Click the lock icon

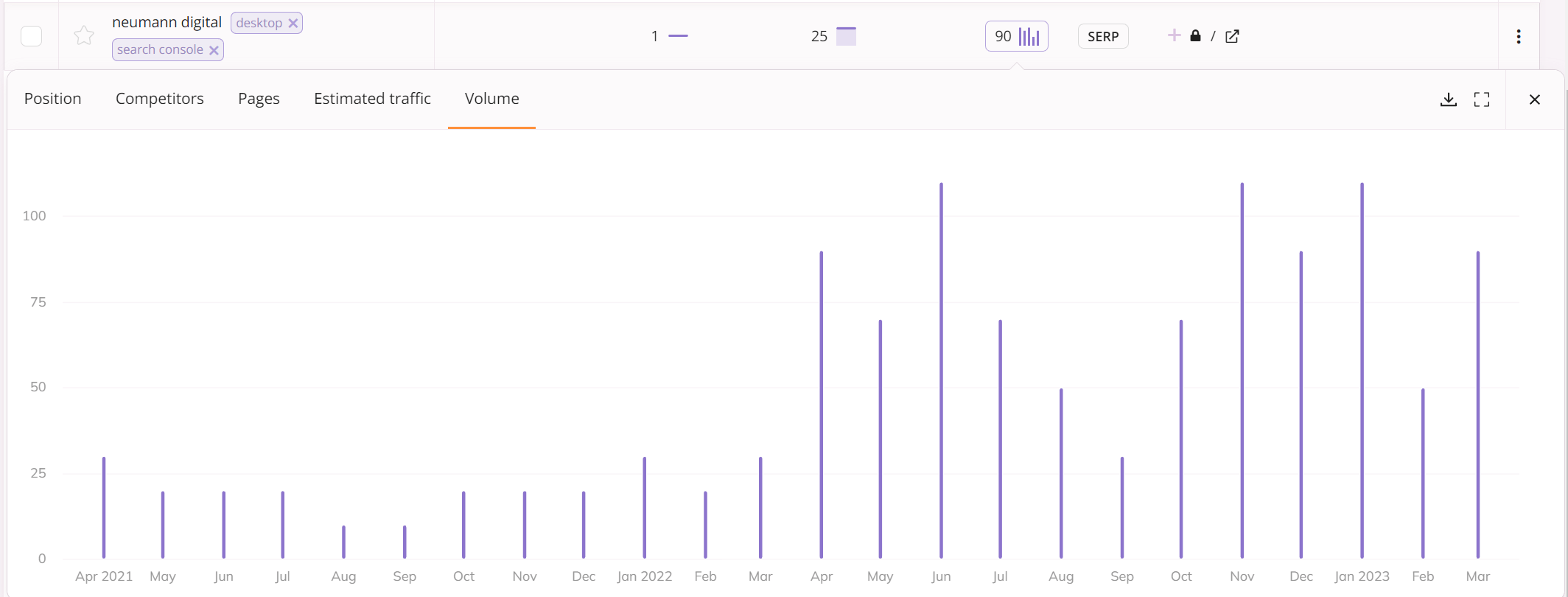(x=1195, y=35)
